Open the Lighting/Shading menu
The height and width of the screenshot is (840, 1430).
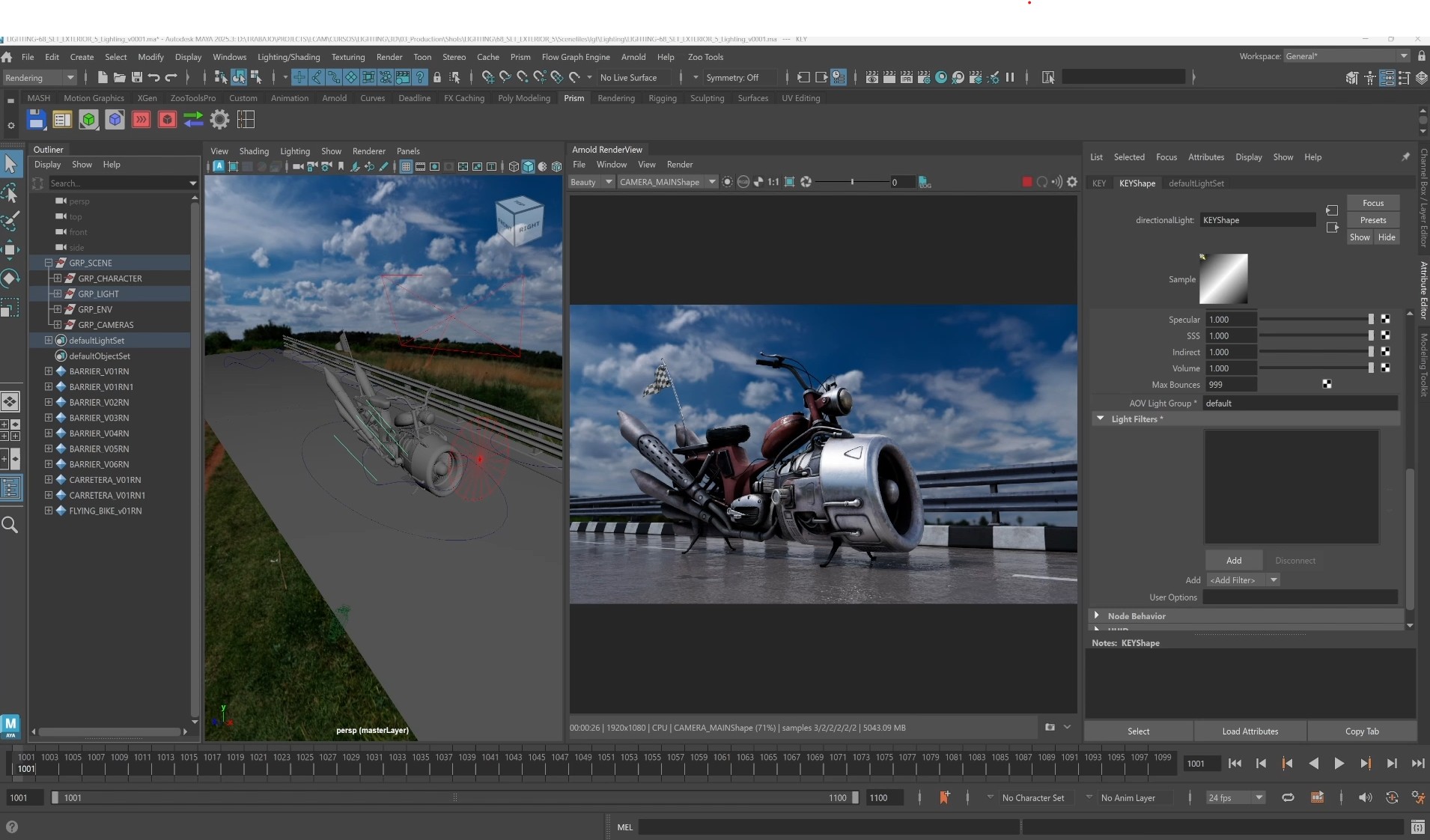pos(288,57)
